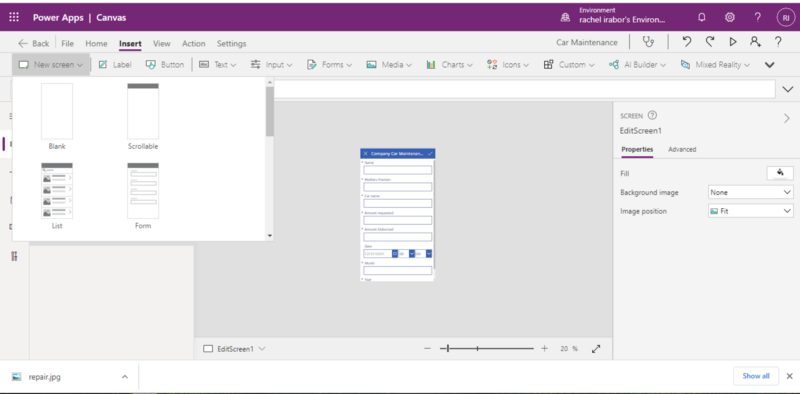Insert a Label control
This screenshot has width=800, height=394.
[115, 65]
